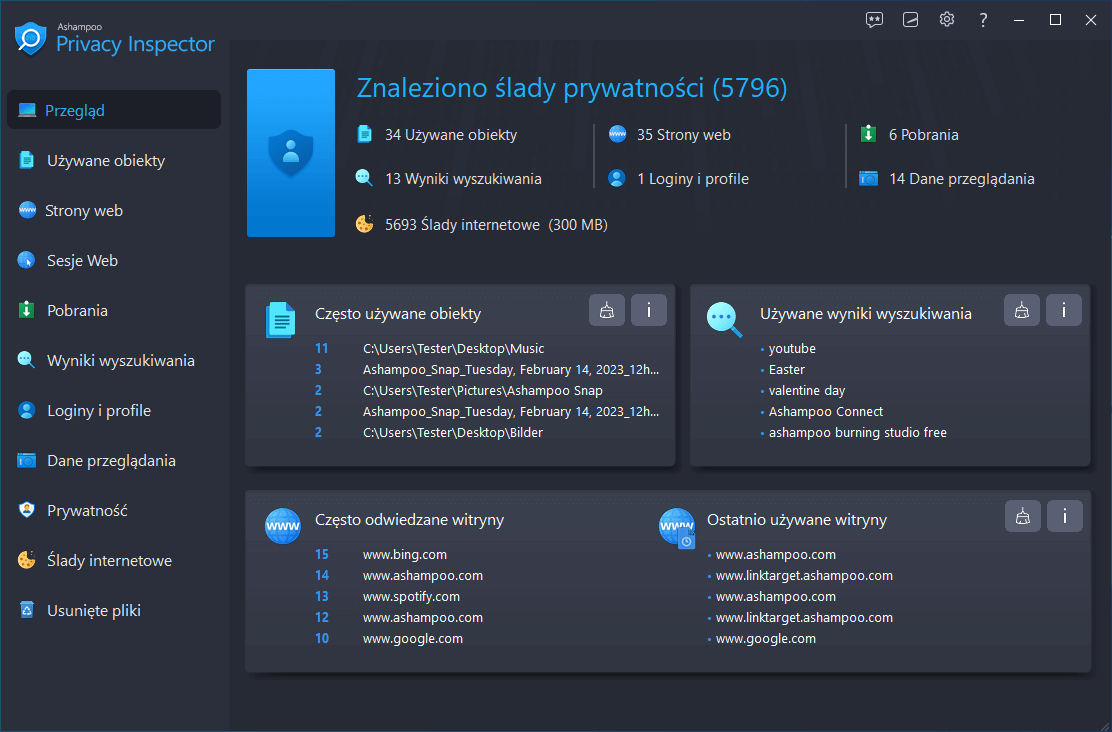Open "Sesje Web" via its globe icon
The image size is (1112, 732).
26,260
